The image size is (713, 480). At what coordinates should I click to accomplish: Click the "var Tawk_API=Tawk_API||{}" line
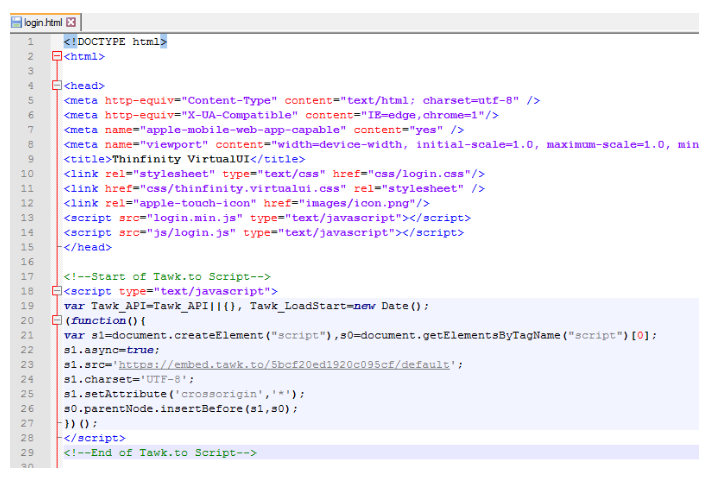point(246,306)
